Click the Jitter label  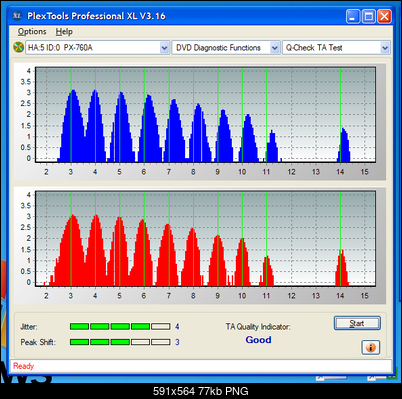pyautogui.click(x=29, y=327)
